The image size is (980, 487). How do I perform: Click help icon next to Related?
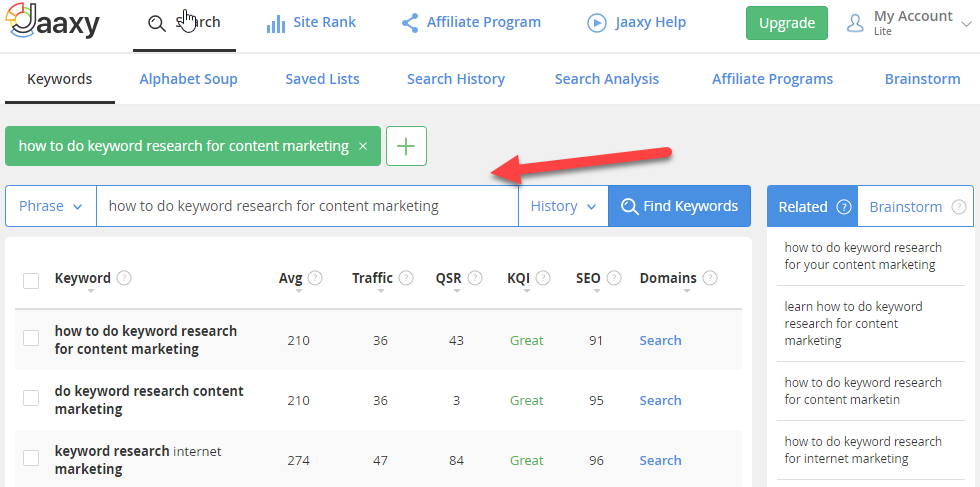[844, 207]
